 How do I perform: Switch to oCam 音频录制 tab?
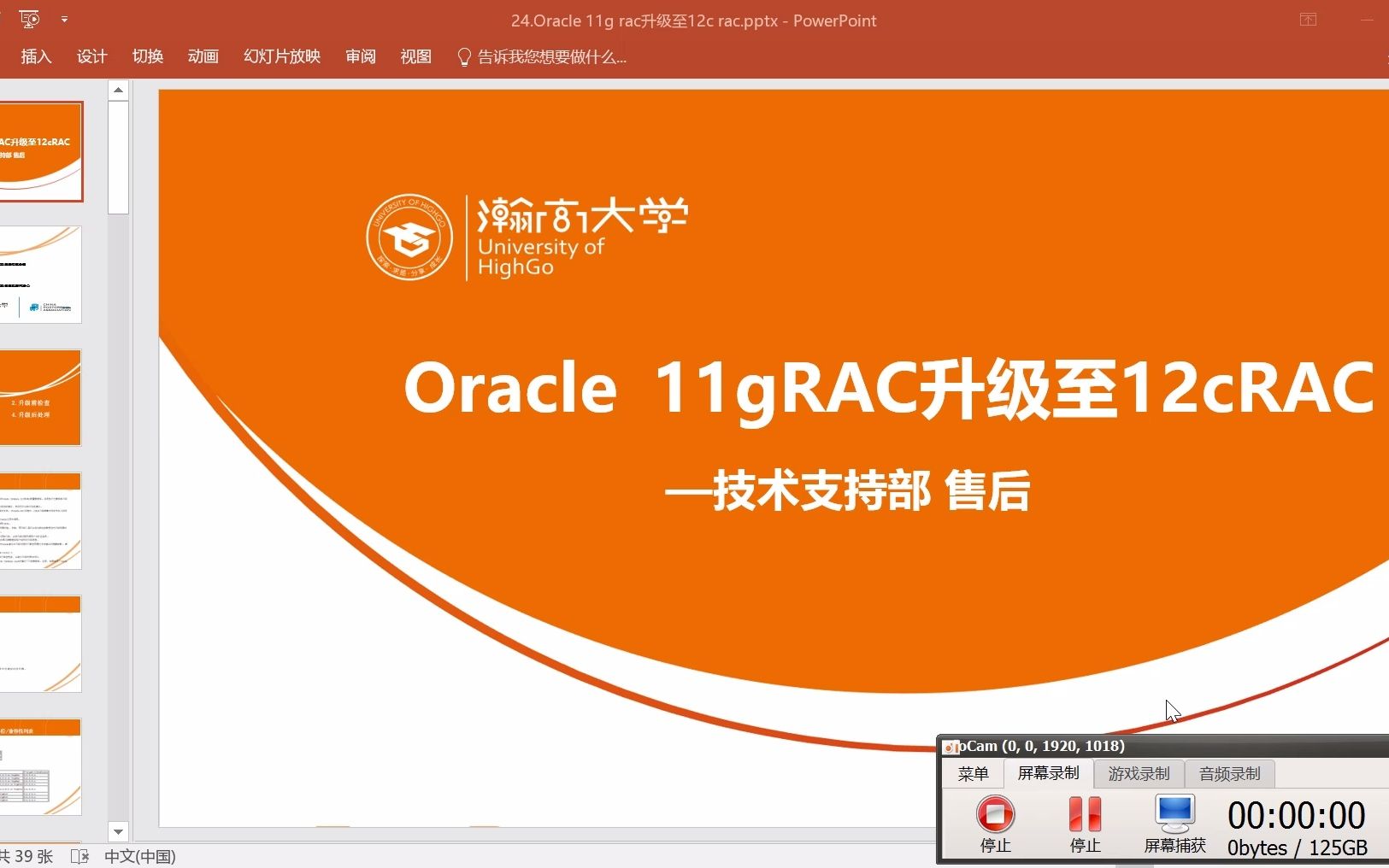1229,774
